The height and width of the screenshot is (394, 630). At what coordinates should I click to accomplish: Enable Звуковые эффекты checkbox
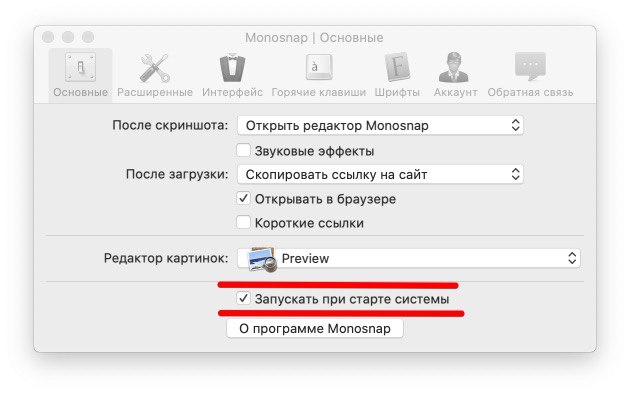243,151
